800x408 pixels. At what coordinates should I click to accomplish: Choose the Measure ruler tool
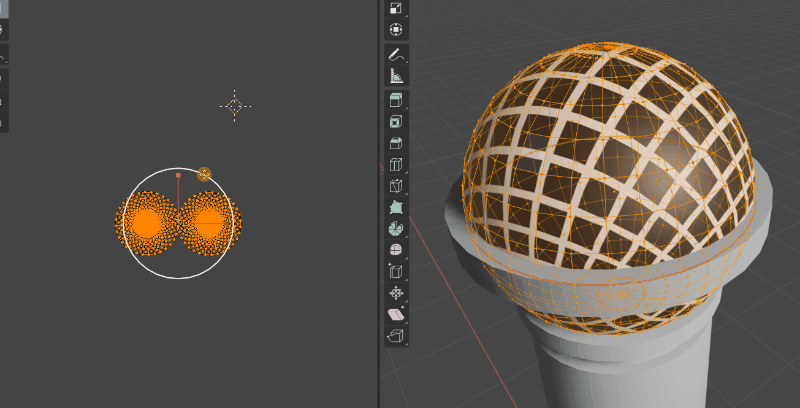[396, 75]
